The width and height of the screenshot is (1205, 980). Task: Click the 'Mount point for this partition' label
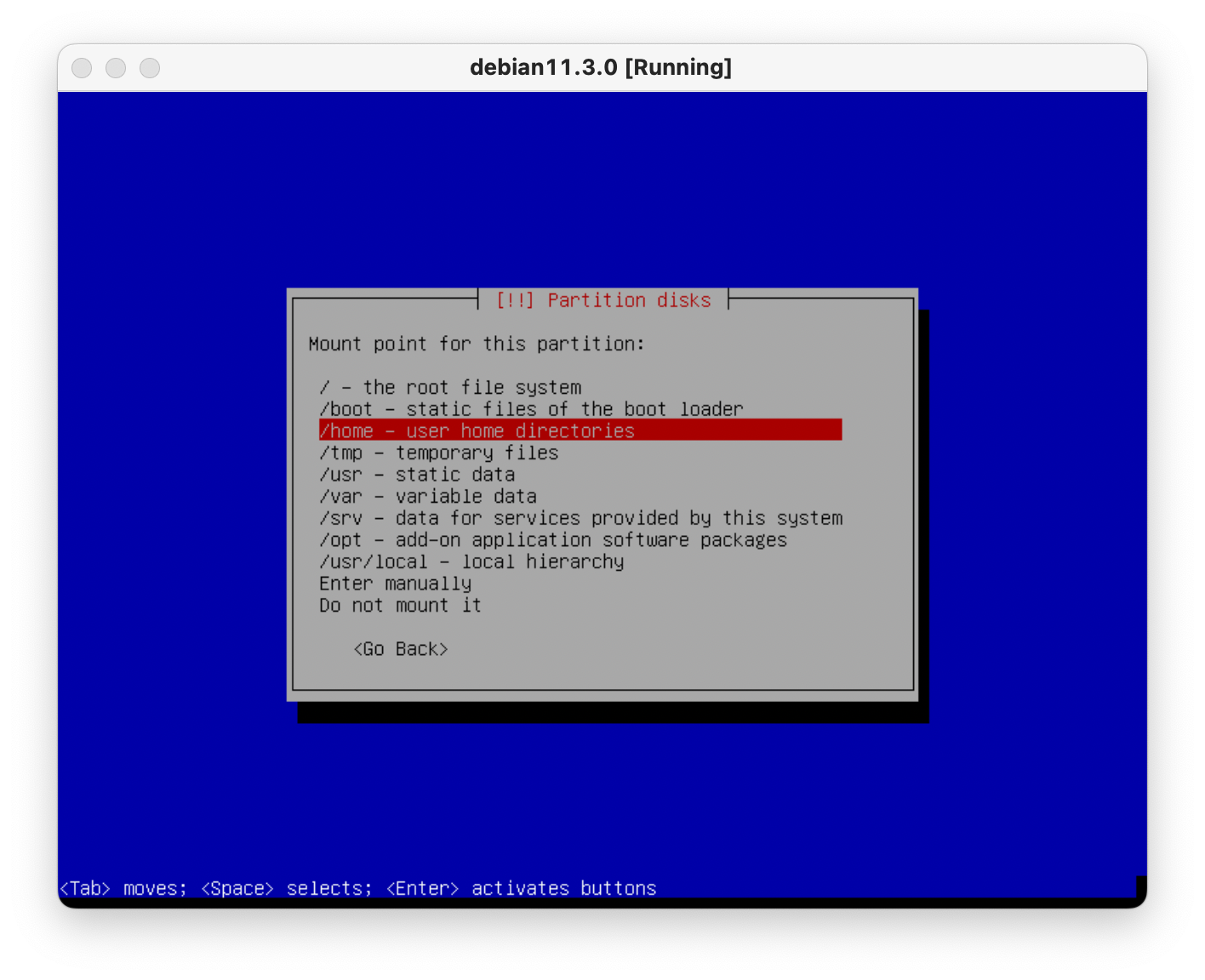click(x=477, y=345)
